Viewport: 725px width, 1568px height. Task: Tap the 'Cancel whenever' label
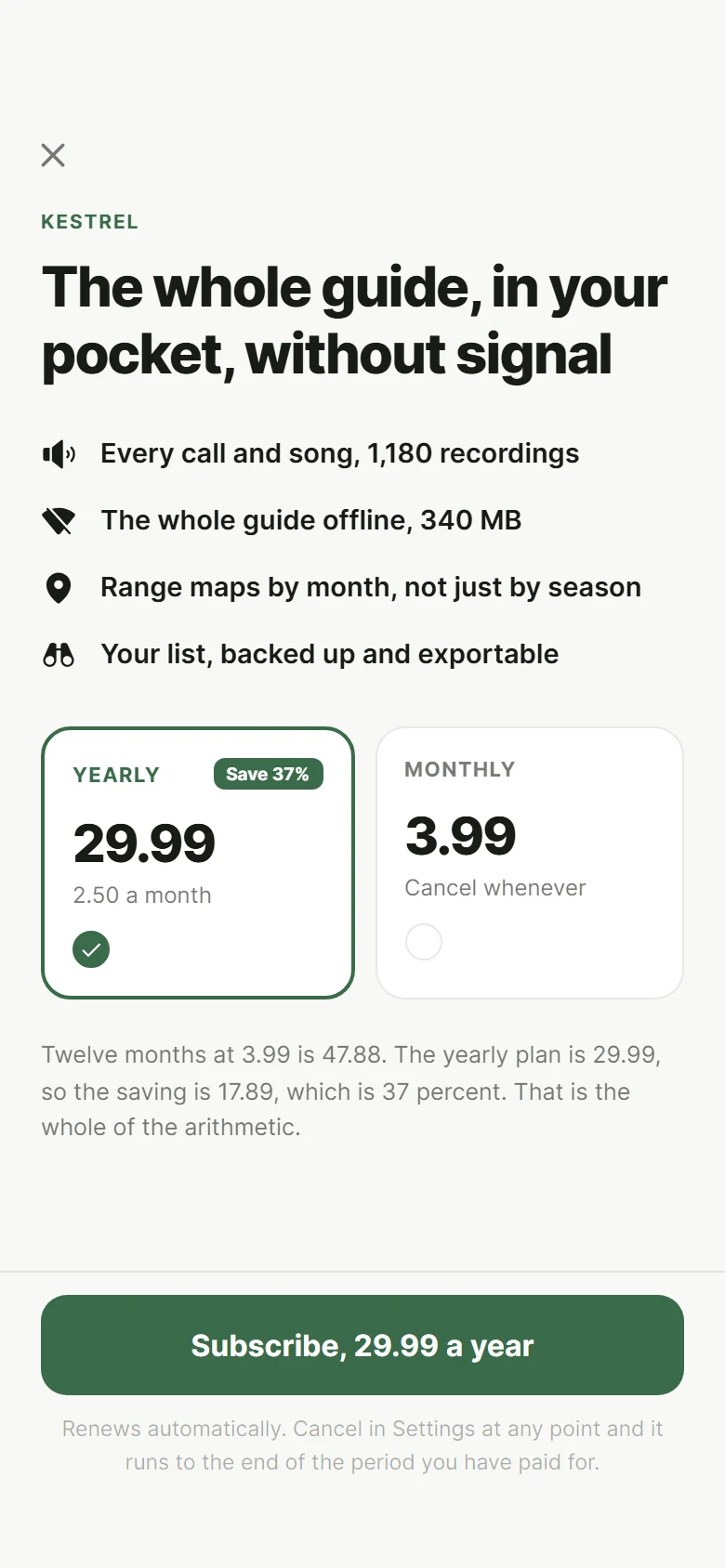click(495, 888)
